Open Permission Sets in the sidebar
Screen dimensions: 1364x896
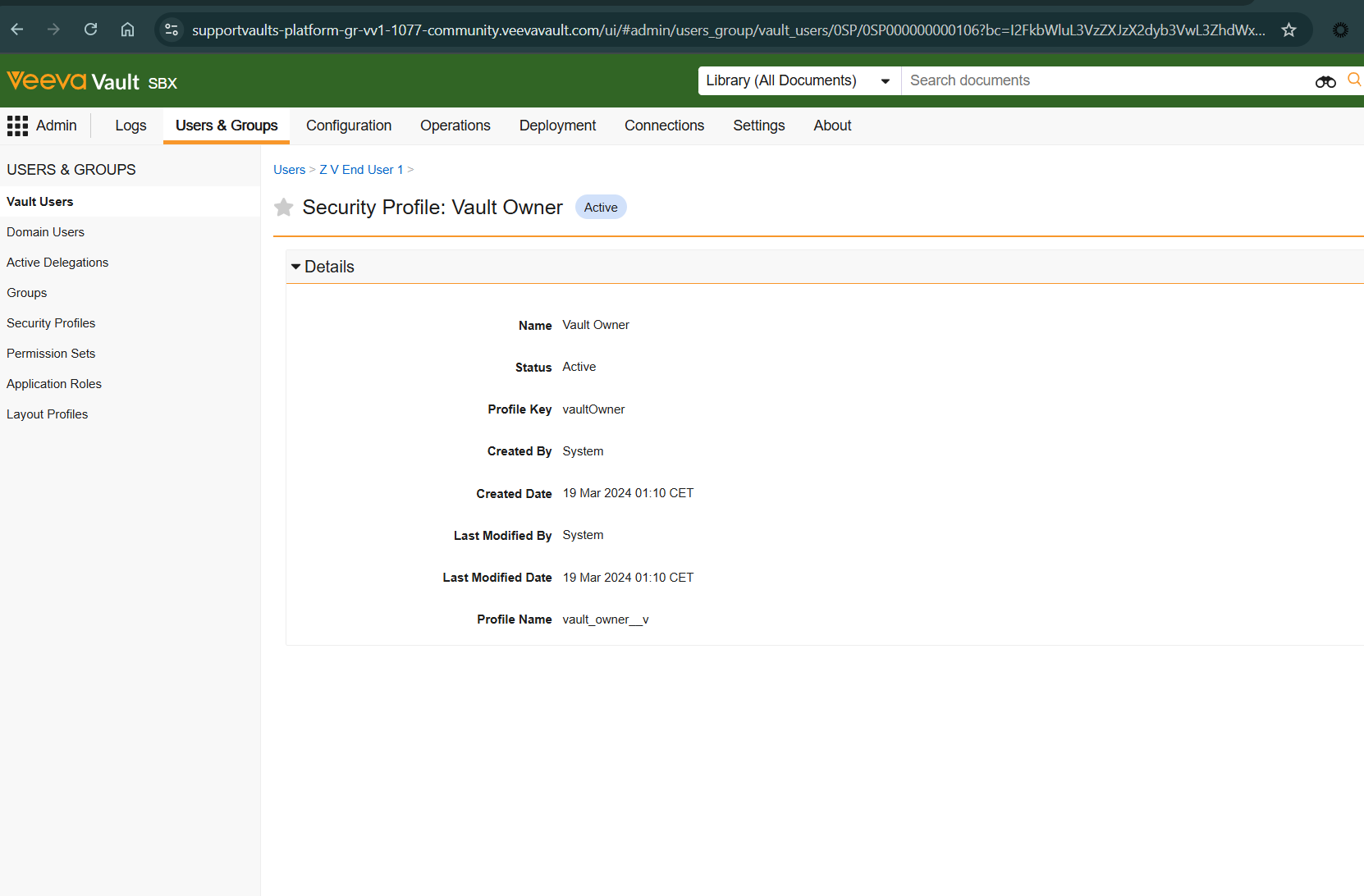click(x=51, y=354)
